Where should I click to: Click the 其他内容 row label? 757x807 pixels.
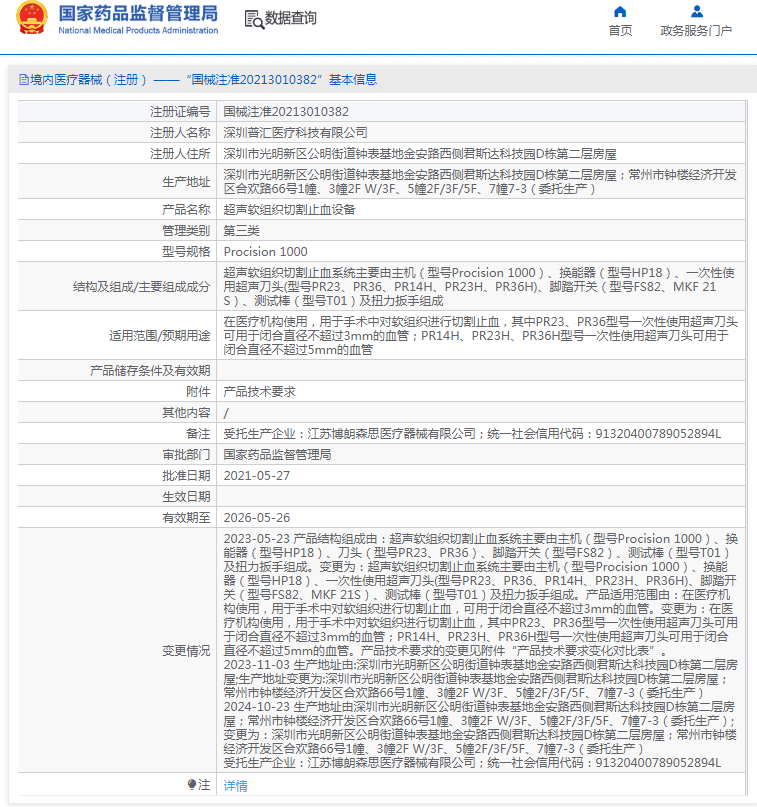pos(186,413)
